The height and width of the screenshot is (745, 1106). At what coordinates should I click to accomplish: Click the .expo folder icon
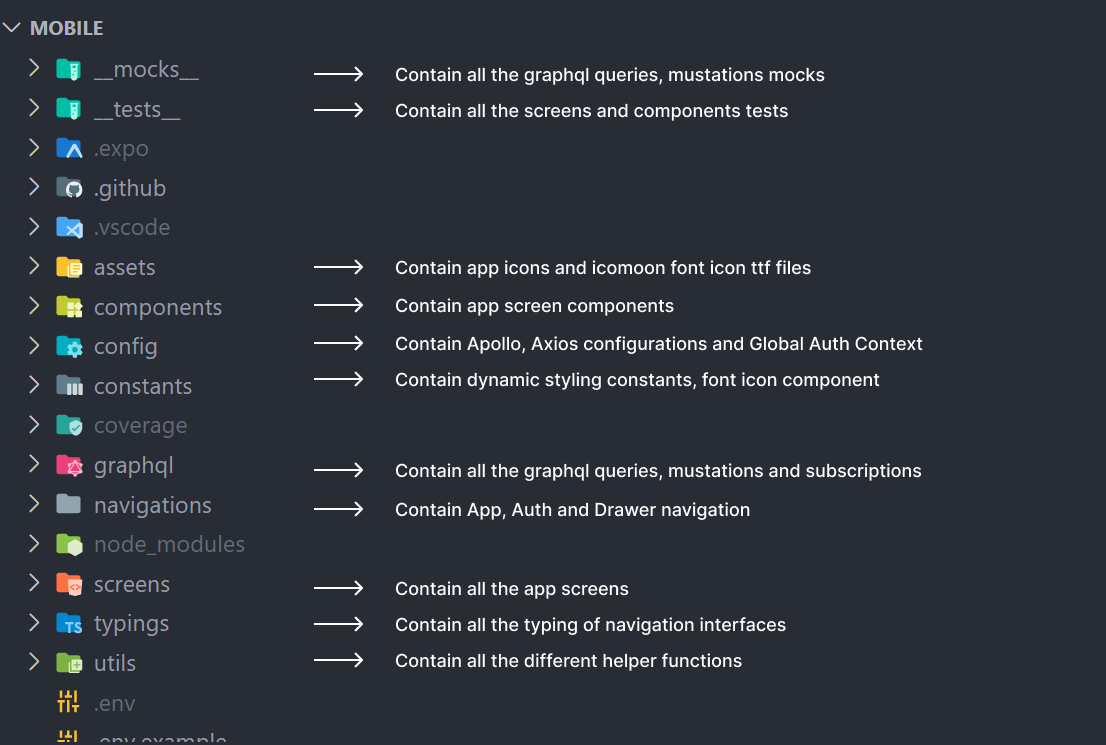point(68,149)
